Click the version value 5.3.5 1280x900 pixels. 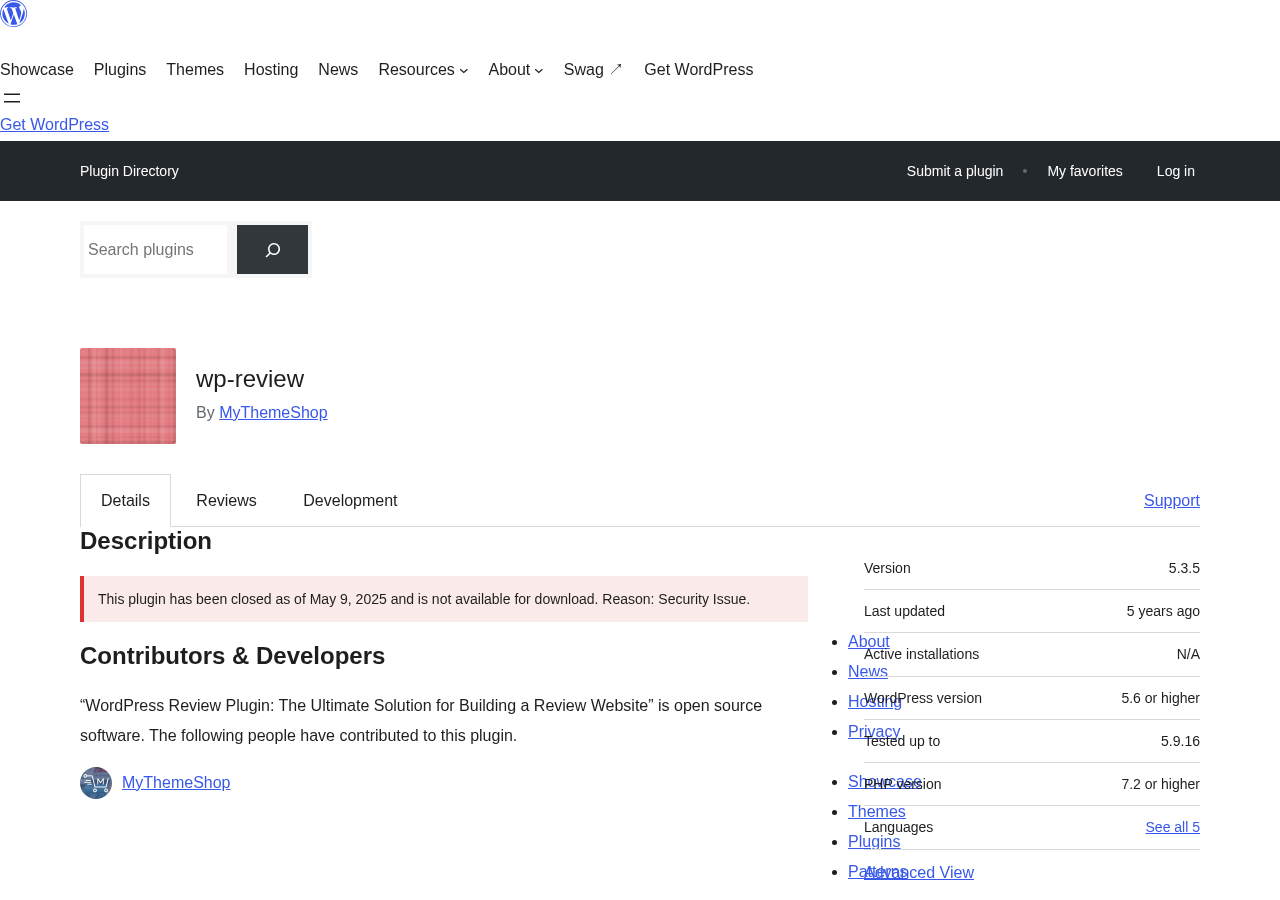(x=1184, y=568)
